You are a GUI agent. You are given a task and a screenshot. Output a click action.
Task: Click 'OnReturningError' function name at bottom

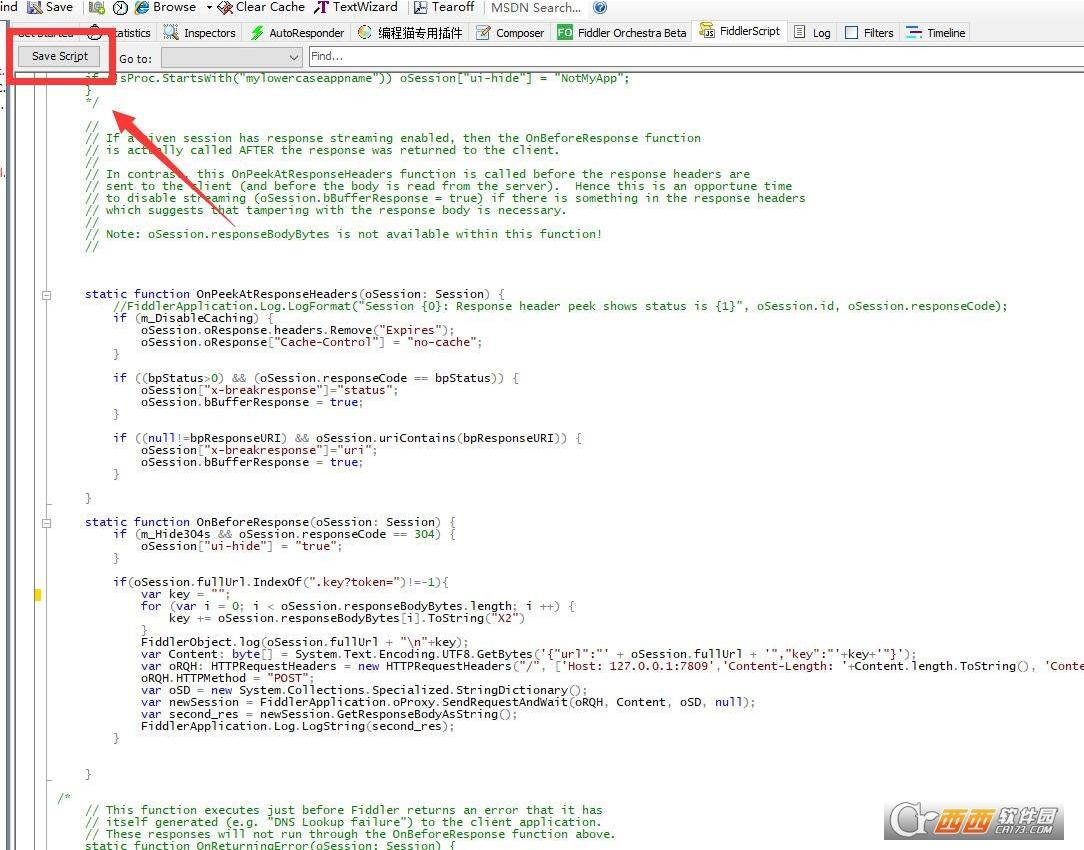(x=252, y=844)
